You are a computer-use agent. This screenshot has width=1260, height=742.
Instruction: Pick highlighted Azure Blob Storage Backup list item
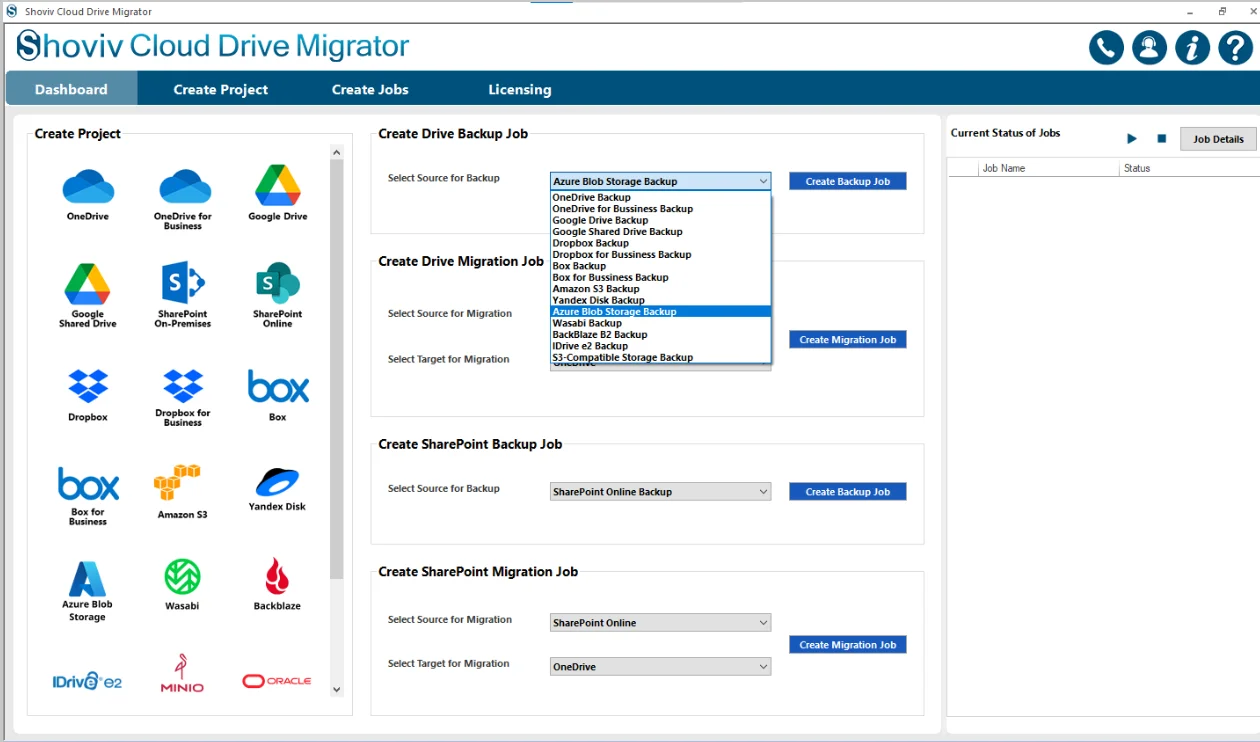click(x=661, y=311)
